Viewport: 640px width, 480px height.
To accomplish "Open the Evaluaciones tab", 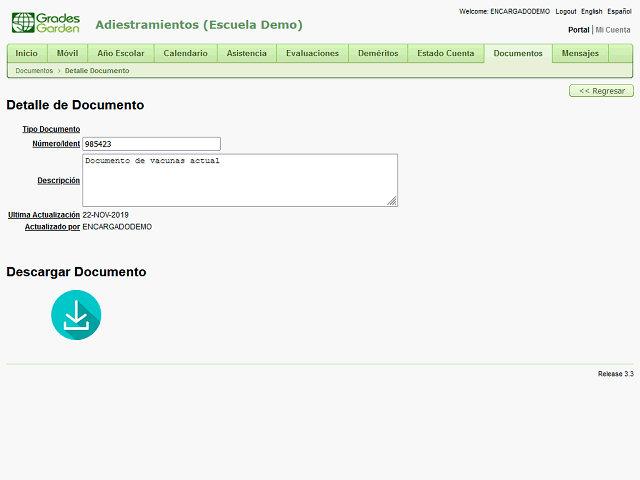I will click(312, 53).
